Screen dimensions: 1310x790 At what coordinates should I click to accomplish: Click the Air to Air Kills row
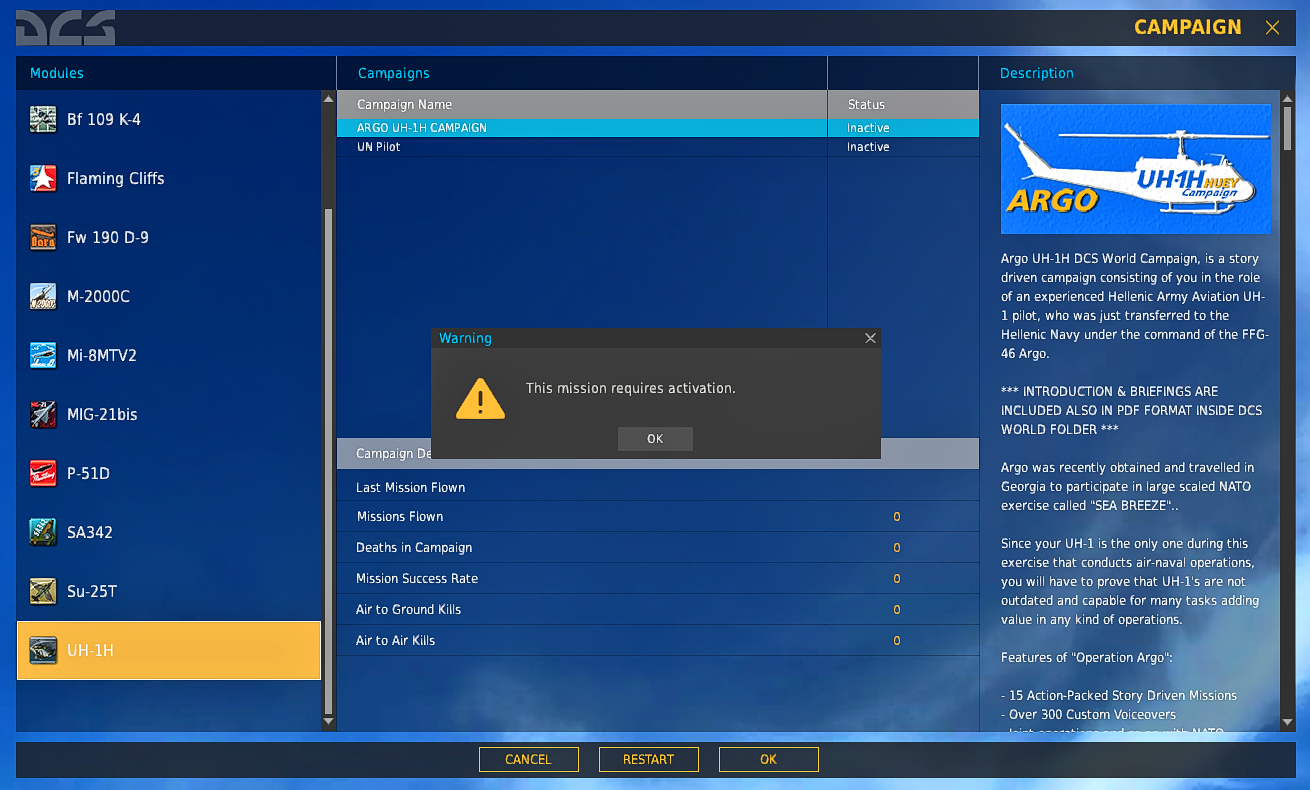pyautogui.click(x=657, y=641)
